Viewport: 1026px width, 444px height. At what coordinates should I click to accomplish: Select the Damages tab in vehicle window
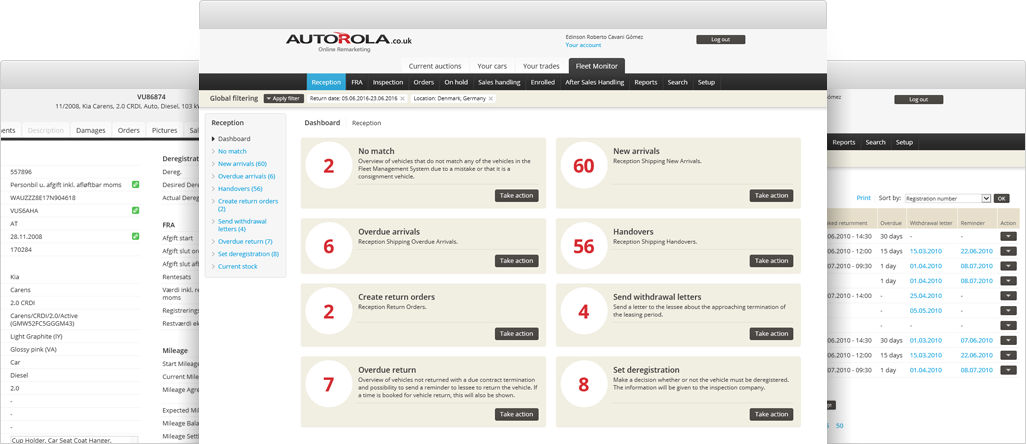point(91,130)
